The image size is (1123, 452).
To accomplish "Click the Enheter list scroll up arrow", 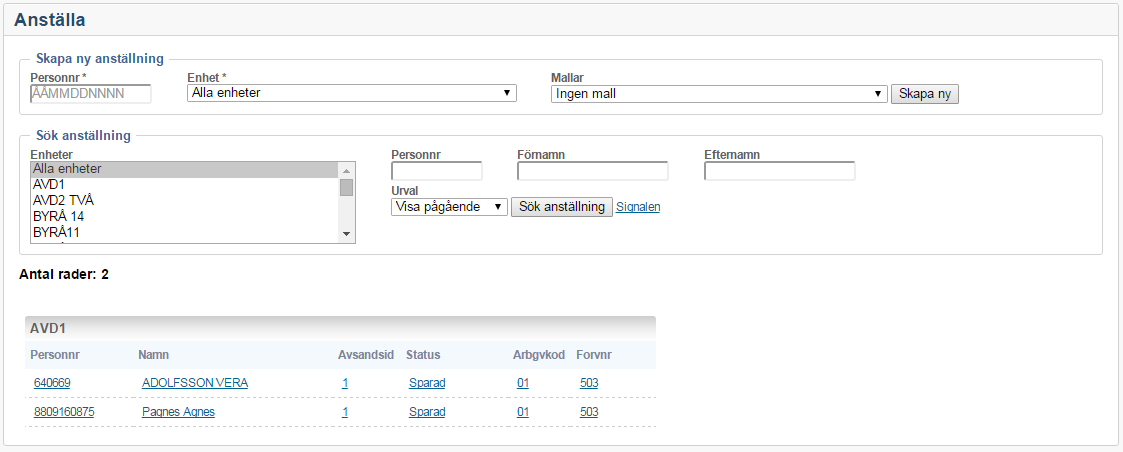I will [347, 170].
